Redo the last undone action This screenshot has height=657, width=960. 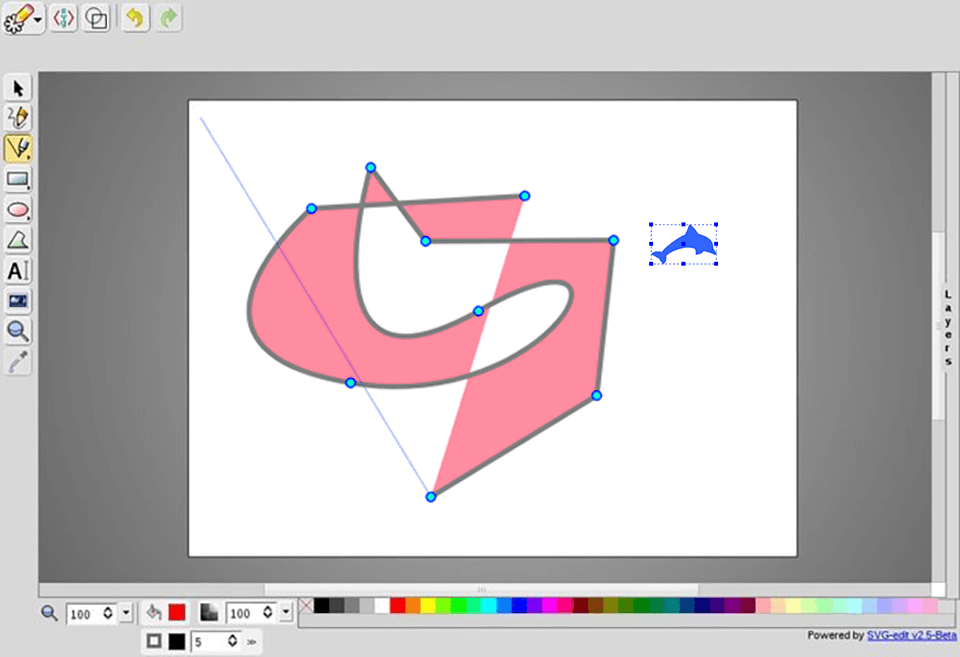pyautogui.click(x=167, y=18)
